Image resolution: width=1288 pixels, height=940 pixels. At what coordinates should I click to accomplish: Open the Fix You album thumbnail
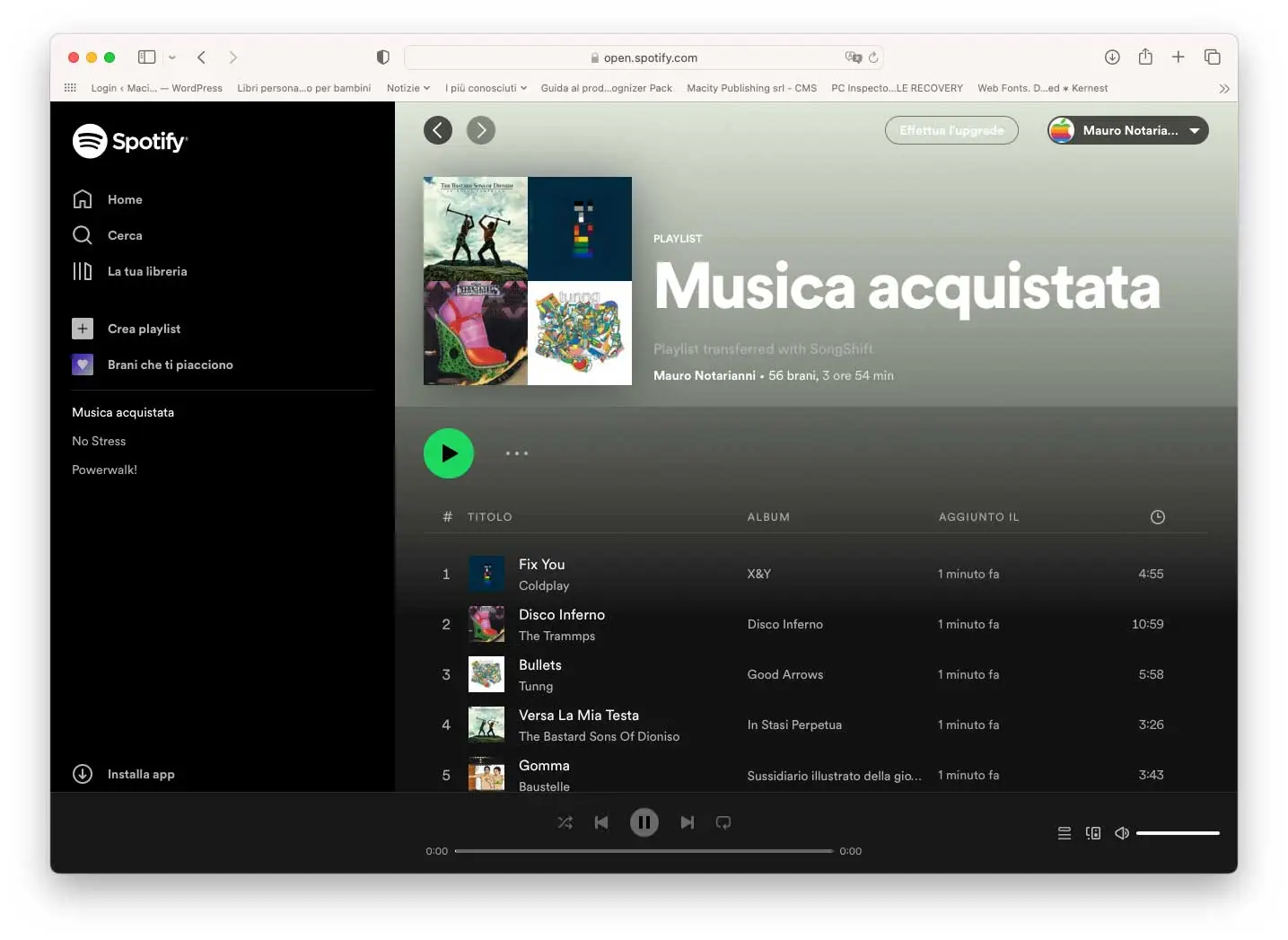[486, 574]
